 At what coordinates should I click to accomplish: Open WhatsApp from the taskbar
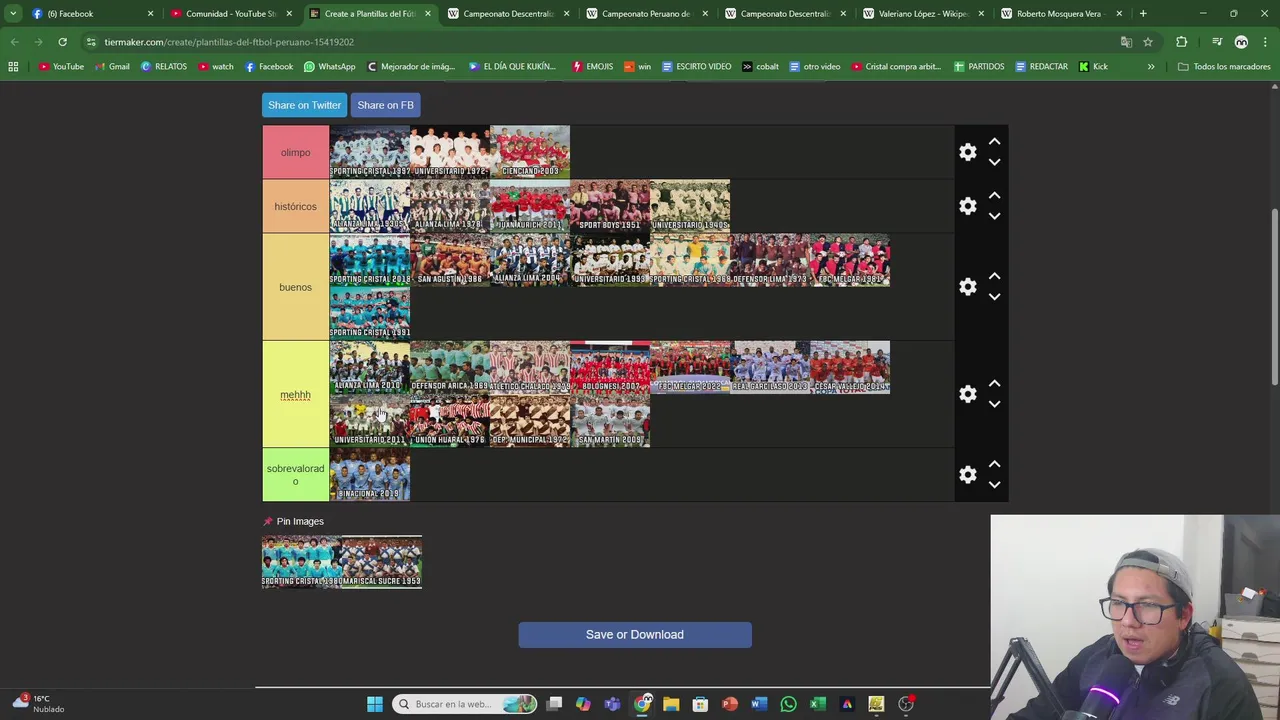(x=788, y=704)
